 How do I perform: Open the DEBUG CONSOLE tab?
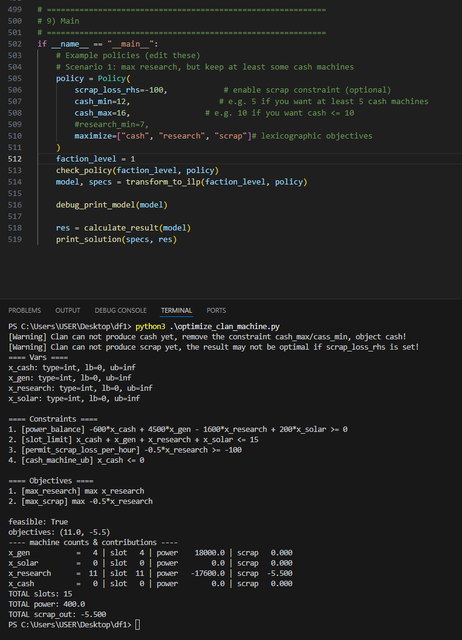[120, 310]
